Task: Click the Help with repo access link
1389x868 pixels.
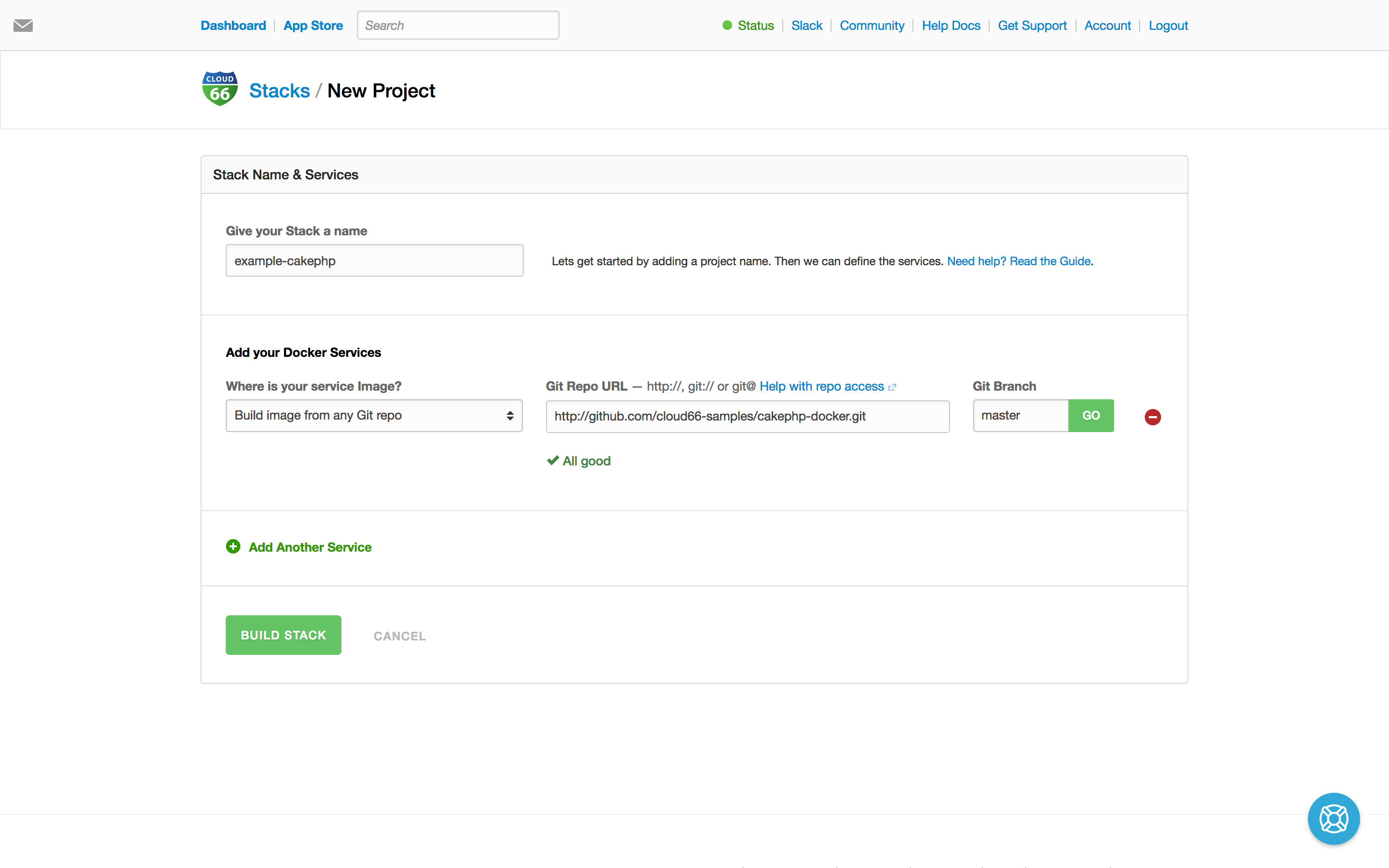Action: 820,386
